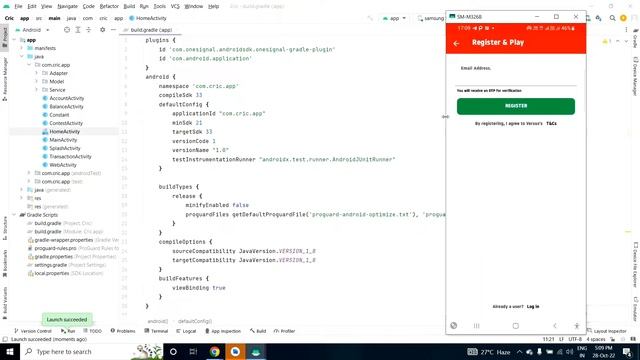The image size is (640, 360).
Task: Click the search everywhere magnifier icon
Action: 612,18
